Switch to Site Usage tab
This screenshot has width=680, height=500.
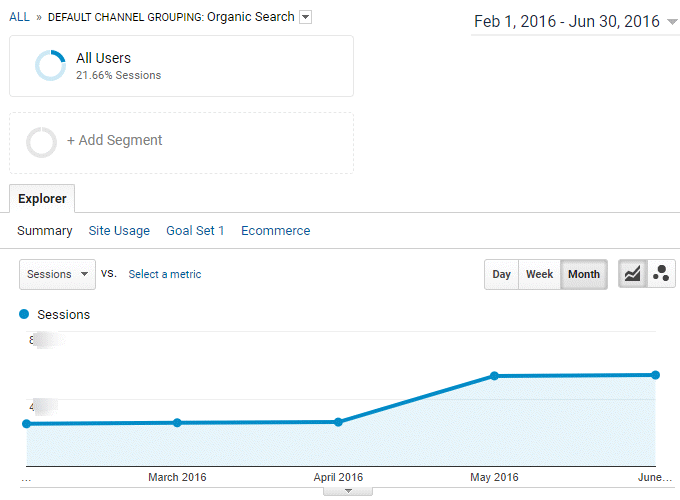pyautogui.click(x=119, y=231)
